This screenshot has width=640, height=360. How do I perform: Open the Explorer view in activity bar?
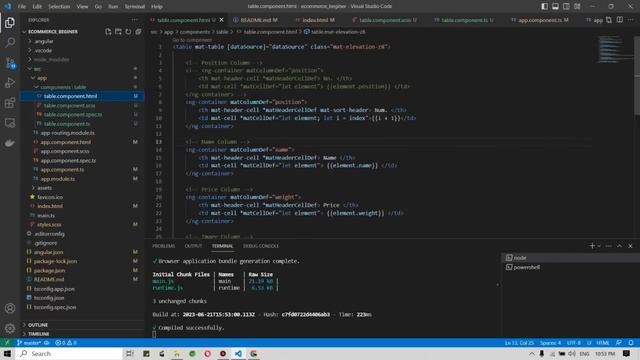[10, 22]
